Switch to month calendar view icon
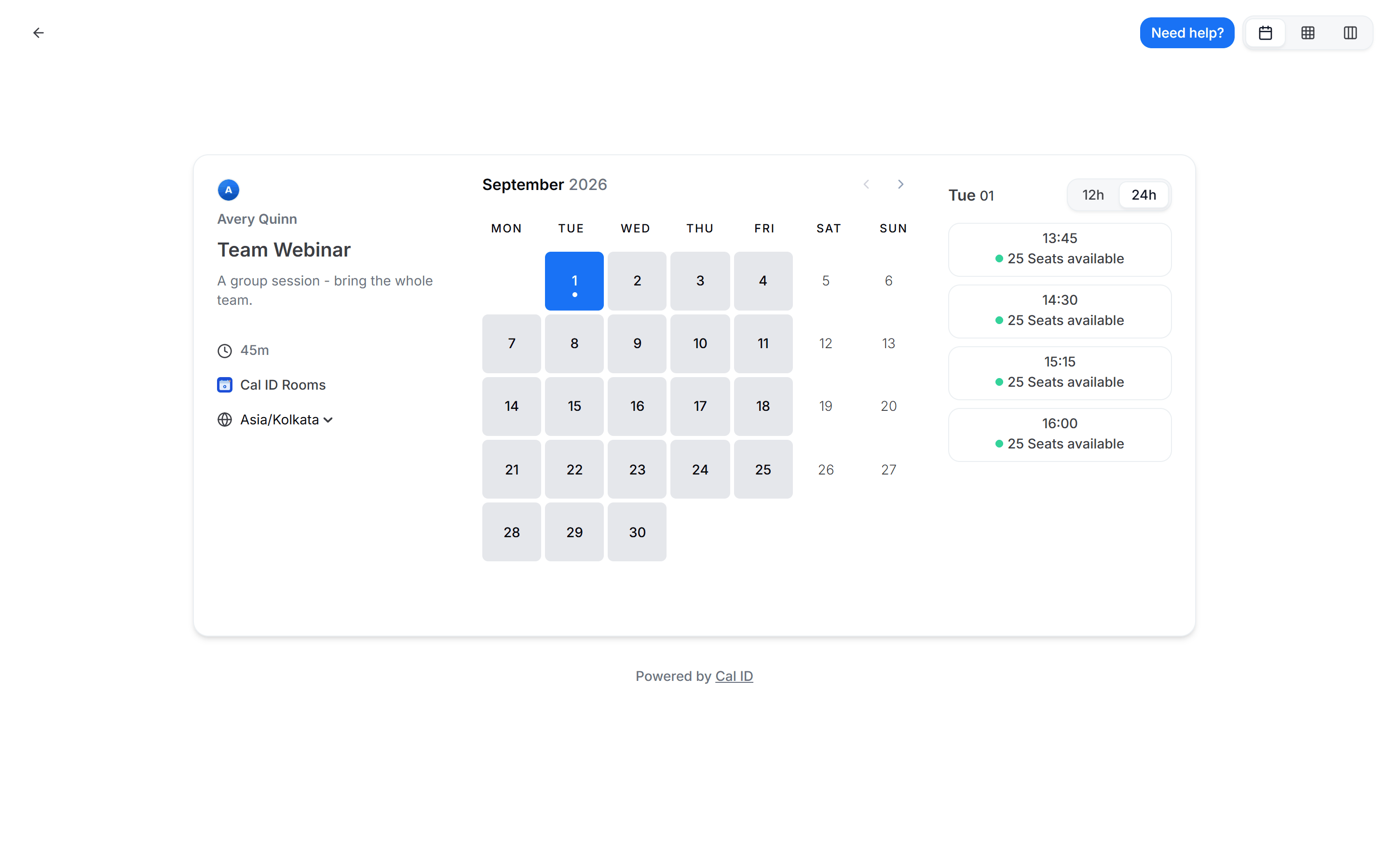 1265,33
